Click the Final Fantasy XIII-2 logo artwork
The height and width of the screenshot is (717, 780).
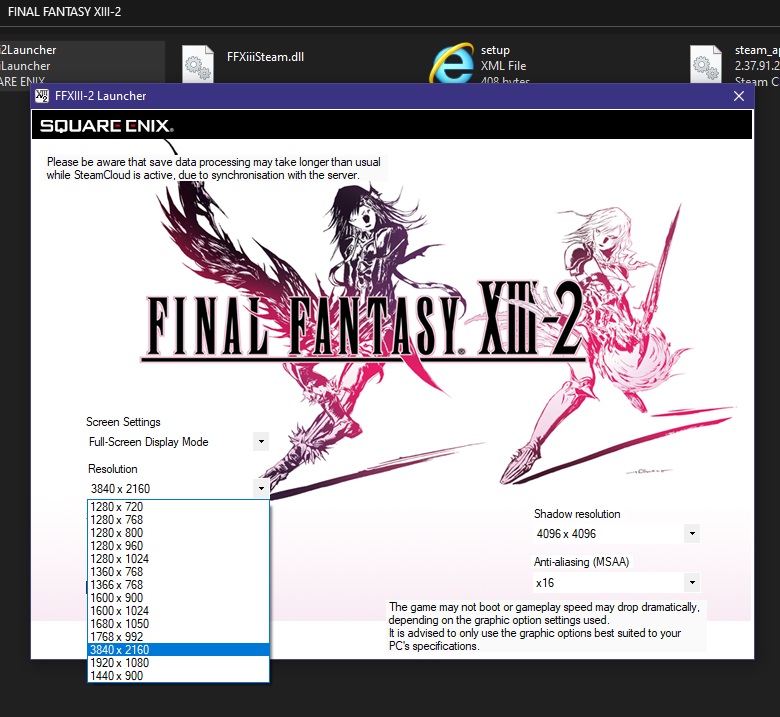point(363,321)
